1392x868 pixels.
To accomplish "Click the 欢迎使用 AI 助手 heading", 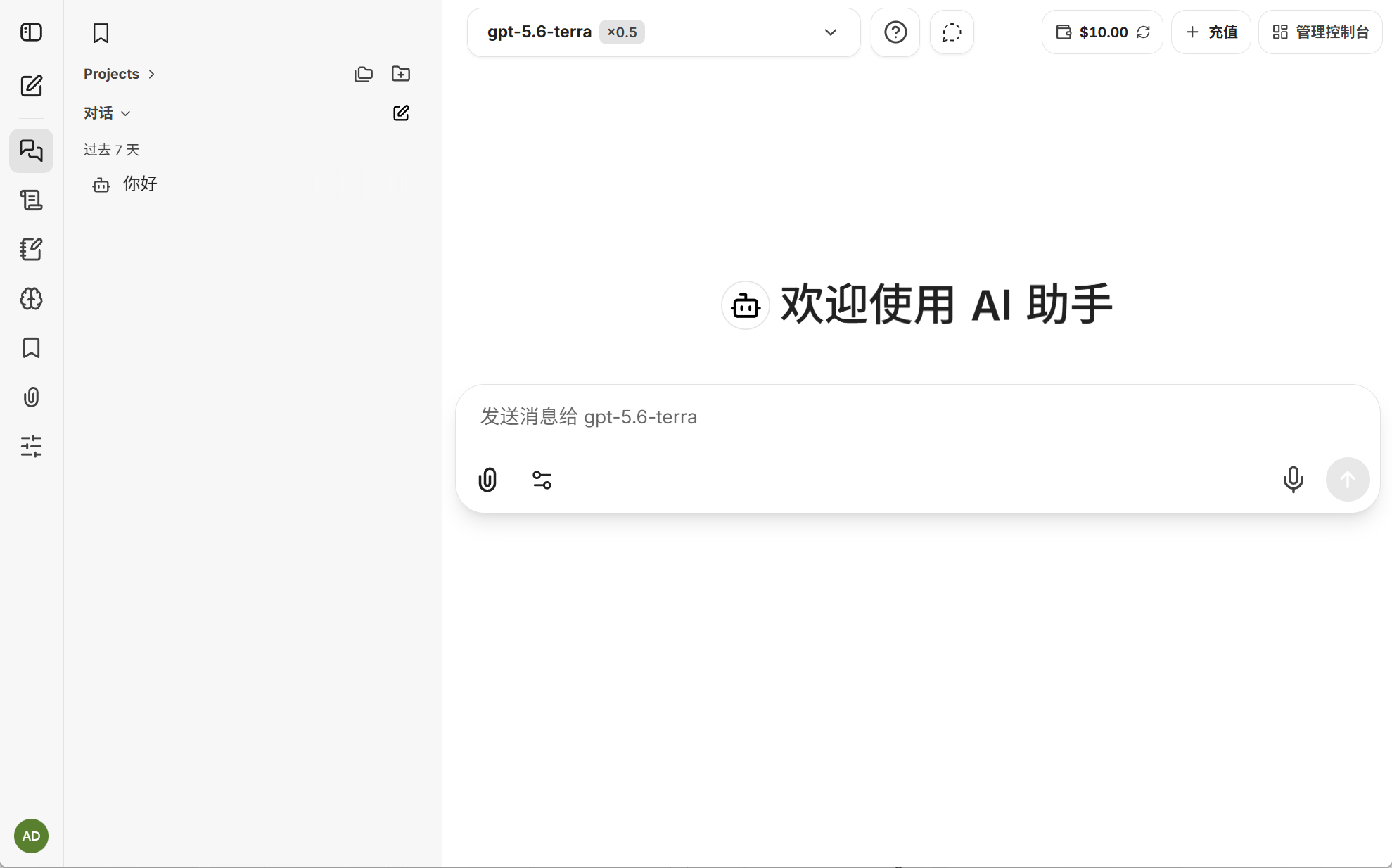I will click(x=947, y=305).
